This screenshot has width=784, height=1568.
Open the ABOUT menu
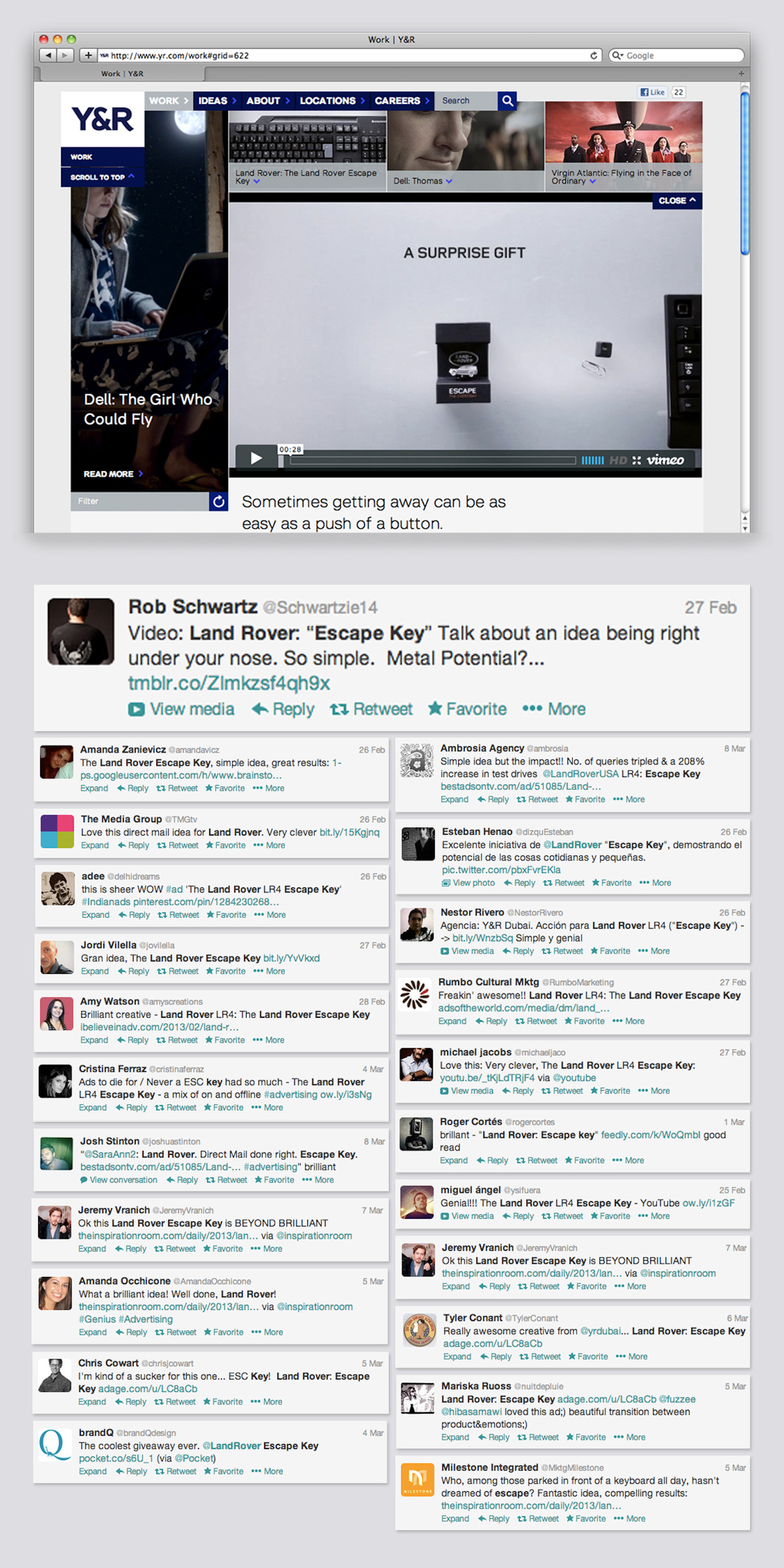[267, 100]
